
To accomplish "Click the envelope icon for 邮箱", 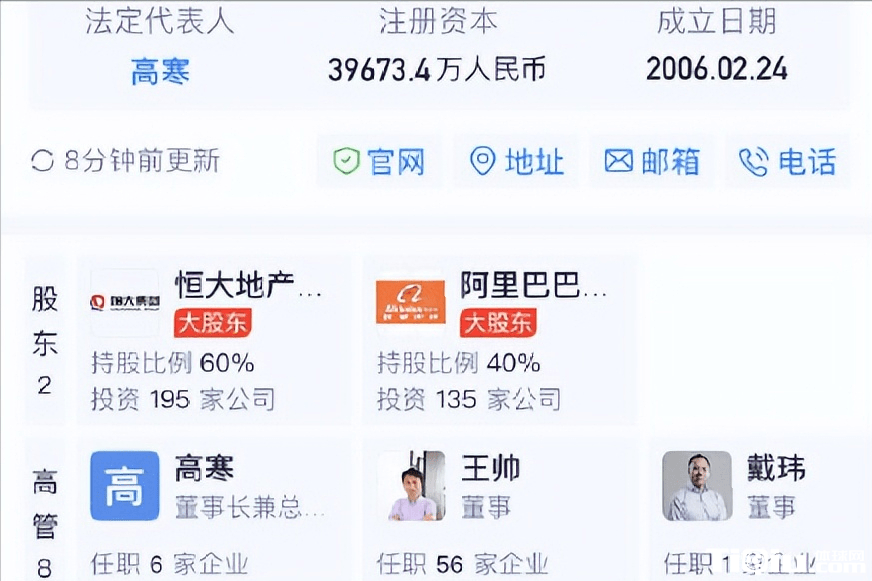I will coord(619,161).
